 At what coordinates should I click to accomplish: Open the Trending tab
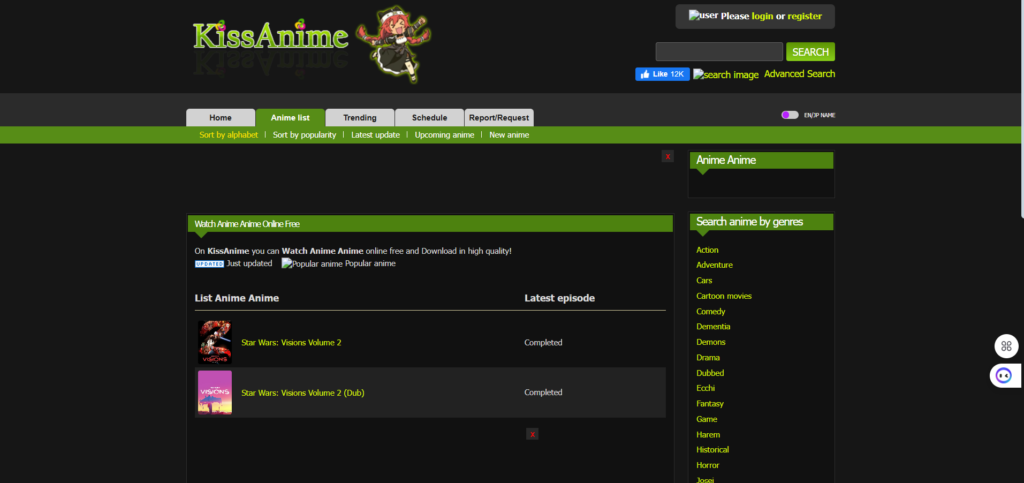click(x=360, y=118)
